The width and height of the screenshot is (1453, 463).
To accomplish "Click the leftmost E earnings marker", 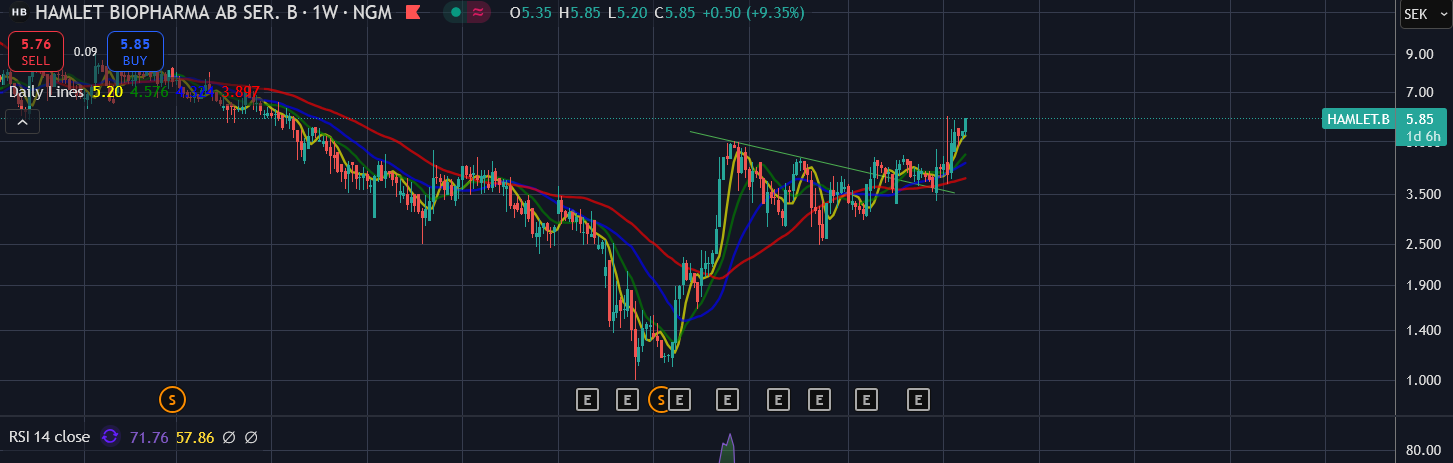I will point(588,400).
